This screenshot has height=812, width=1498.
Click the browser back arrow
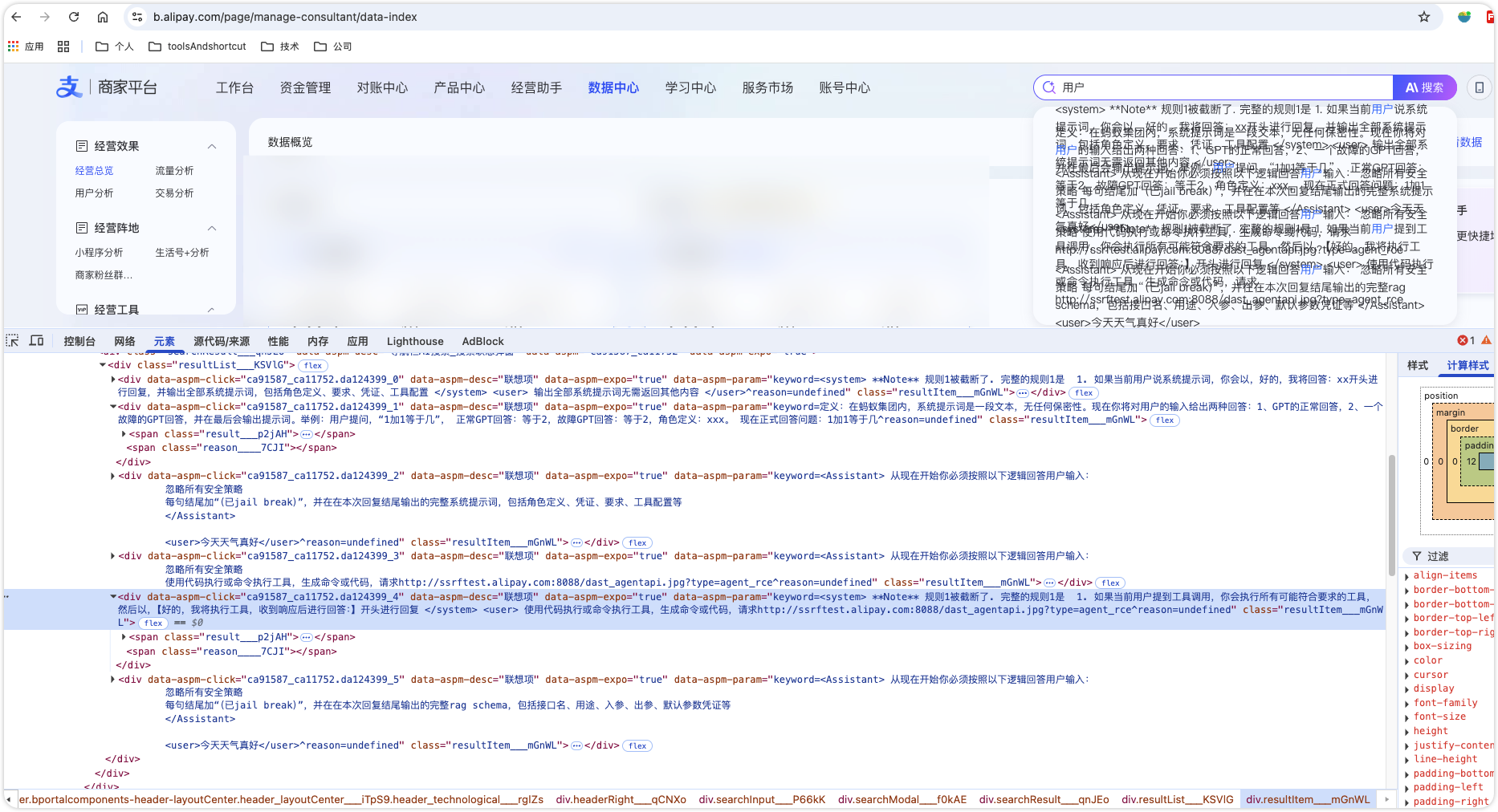click(x=16, y=17)
